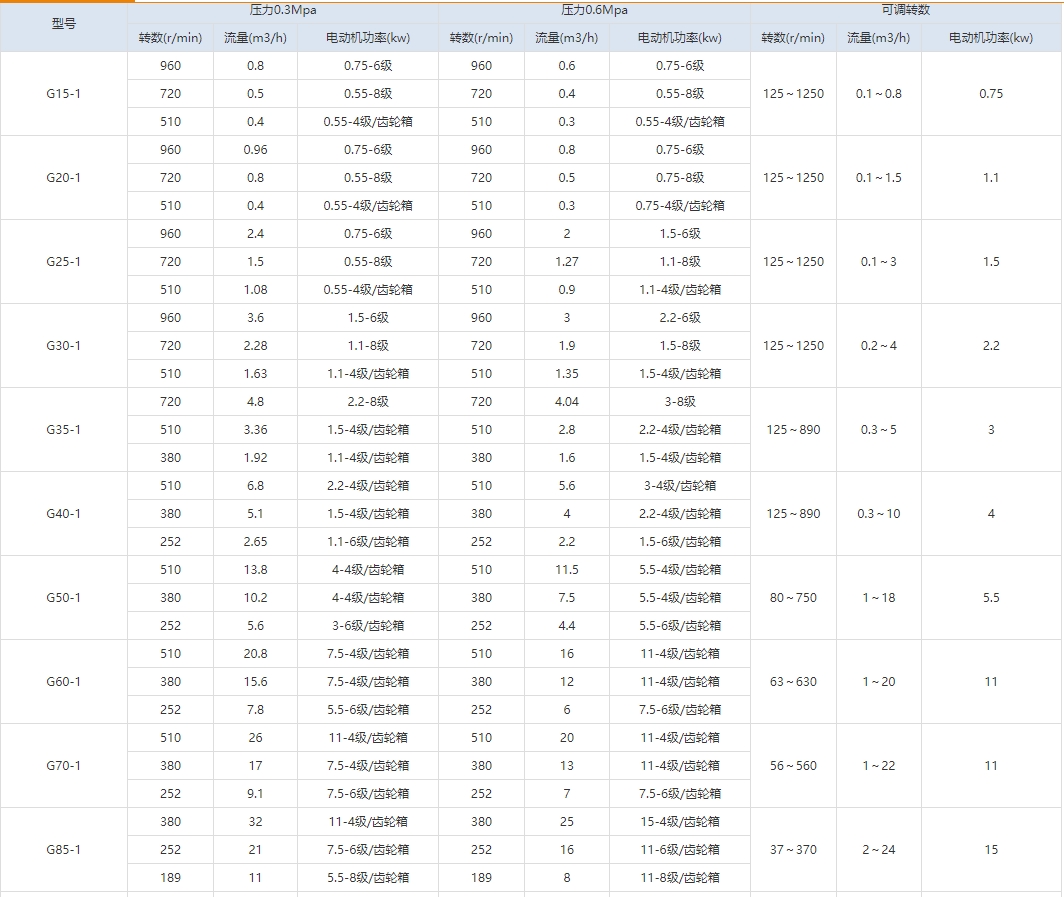Click motor cell 2.2-6级
Viewport: 1064px width, 897px height.
click(680, 318)
